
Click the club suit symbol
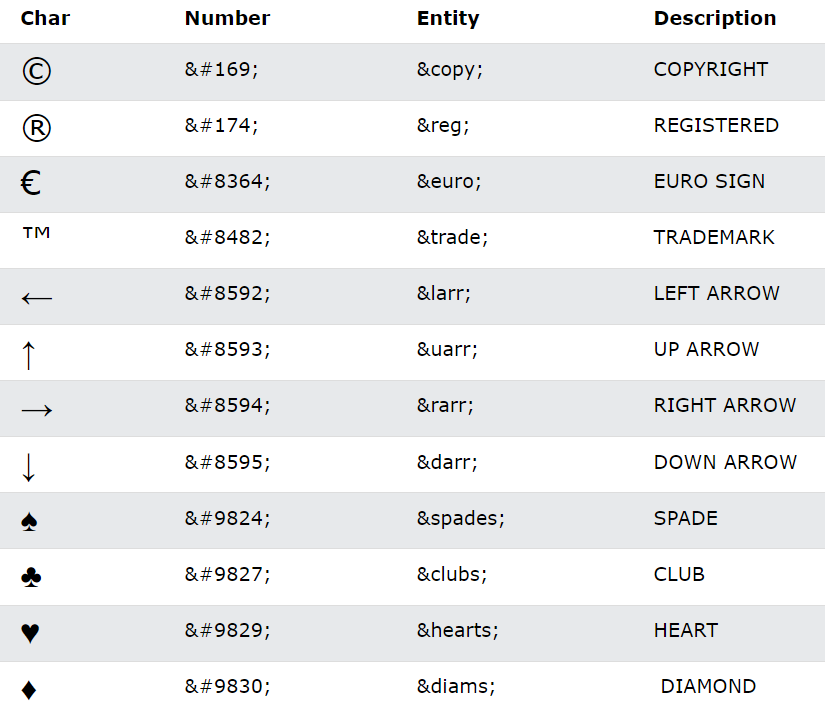31,577
